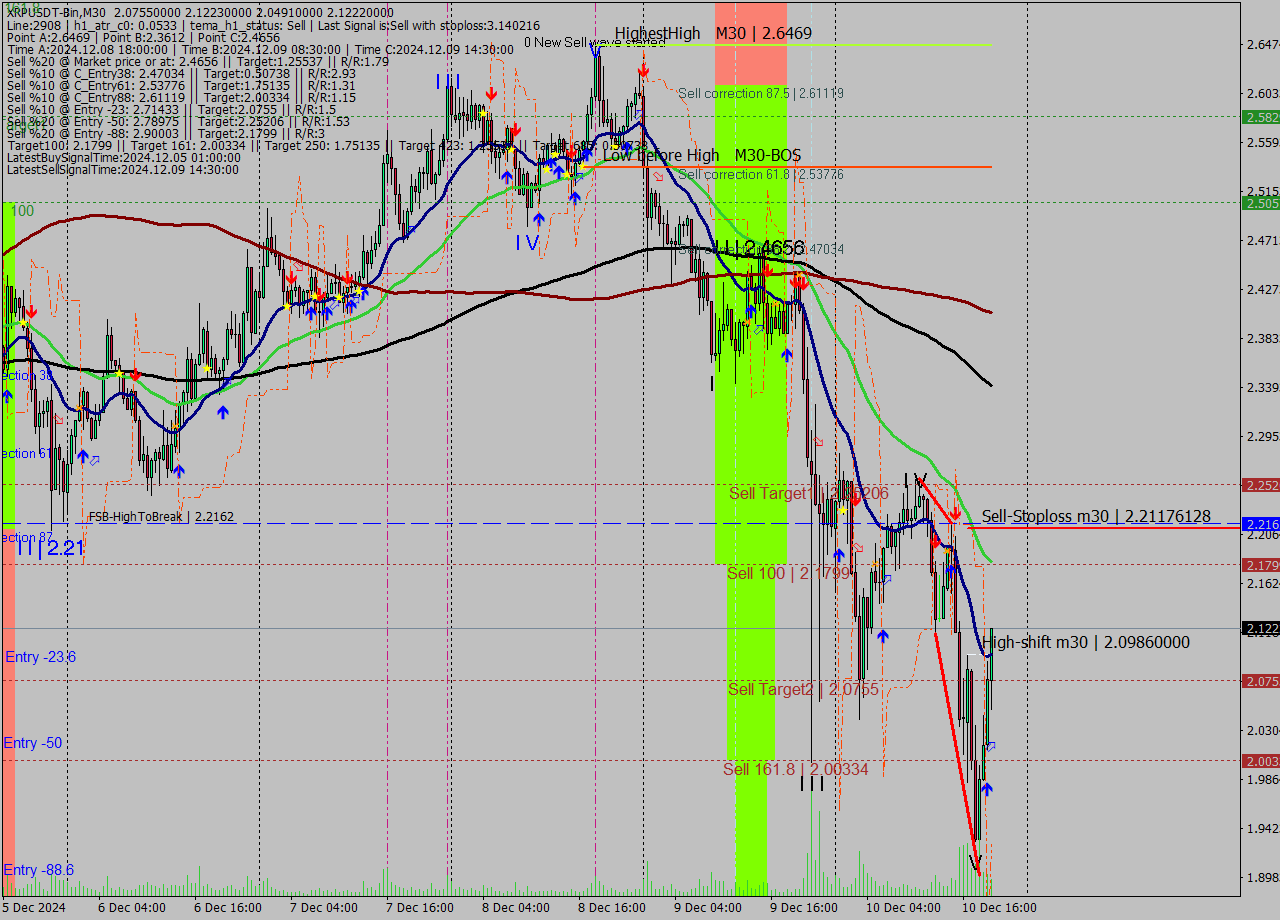Select the 'Sell-Stoploss m30 | 2.21176128' label

pos(1096,516)
